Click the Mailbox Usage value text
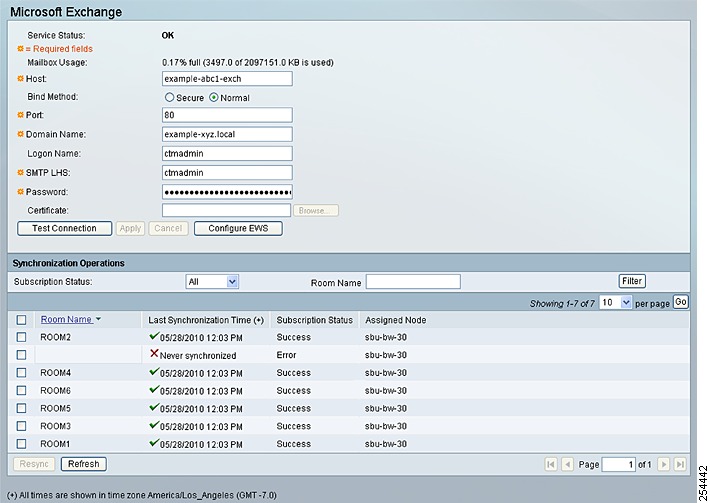Viewport: 710px width, 503px height. [x=248, y=62]
